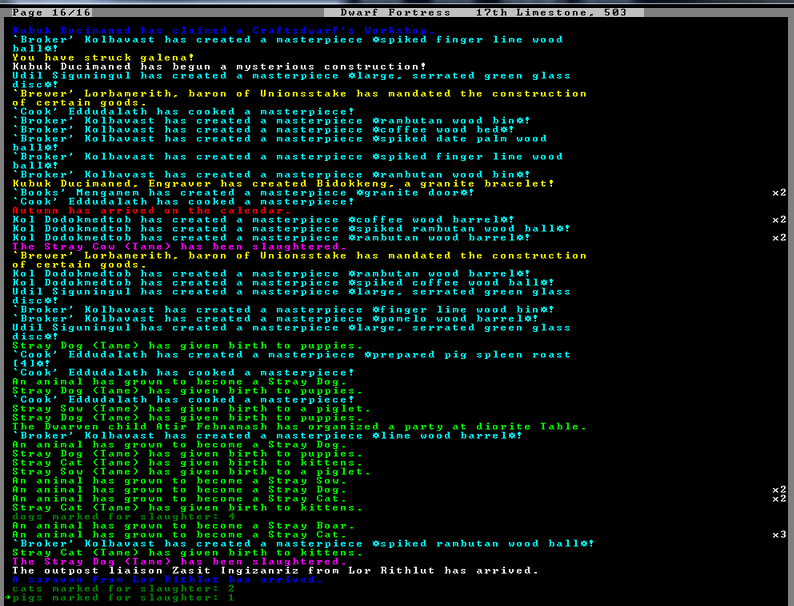Click the date '17th Limestone, 503'
794x606 pixels.
coord(551,13)
